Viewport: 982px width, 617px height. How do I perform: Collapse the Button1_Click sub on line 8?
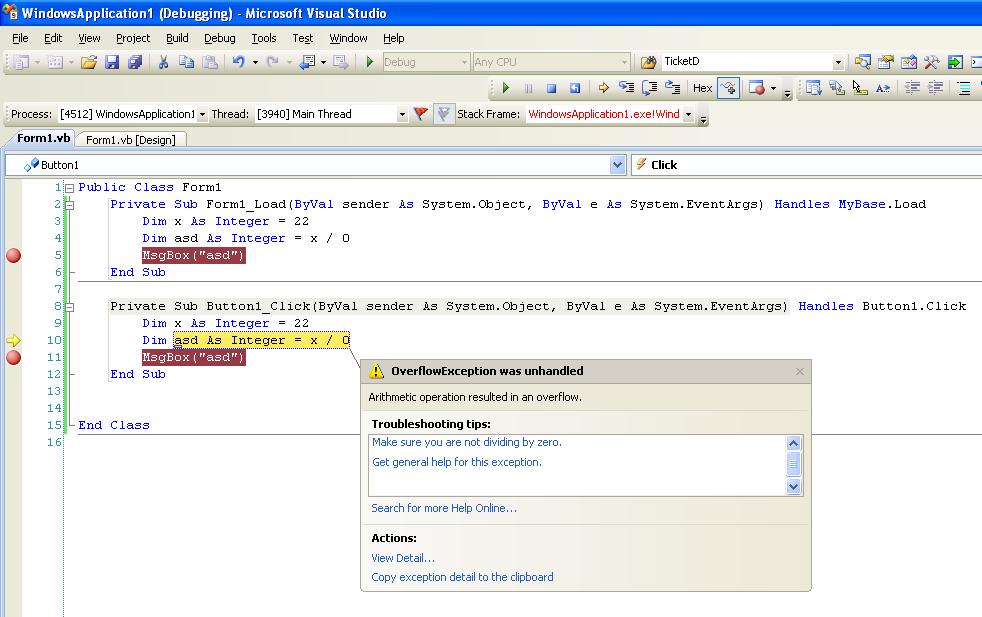pos(70,307)
